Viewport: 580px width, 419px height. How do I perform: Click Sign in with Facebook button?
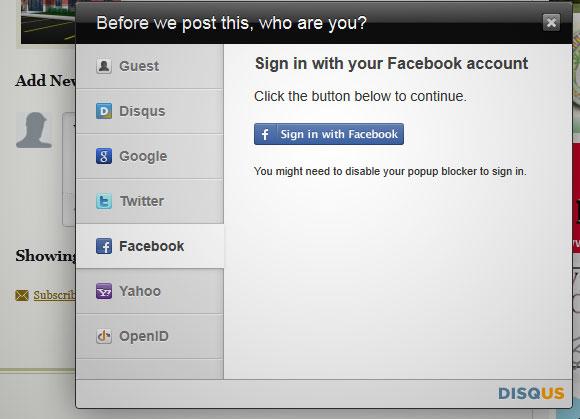[x=329, y=134]
